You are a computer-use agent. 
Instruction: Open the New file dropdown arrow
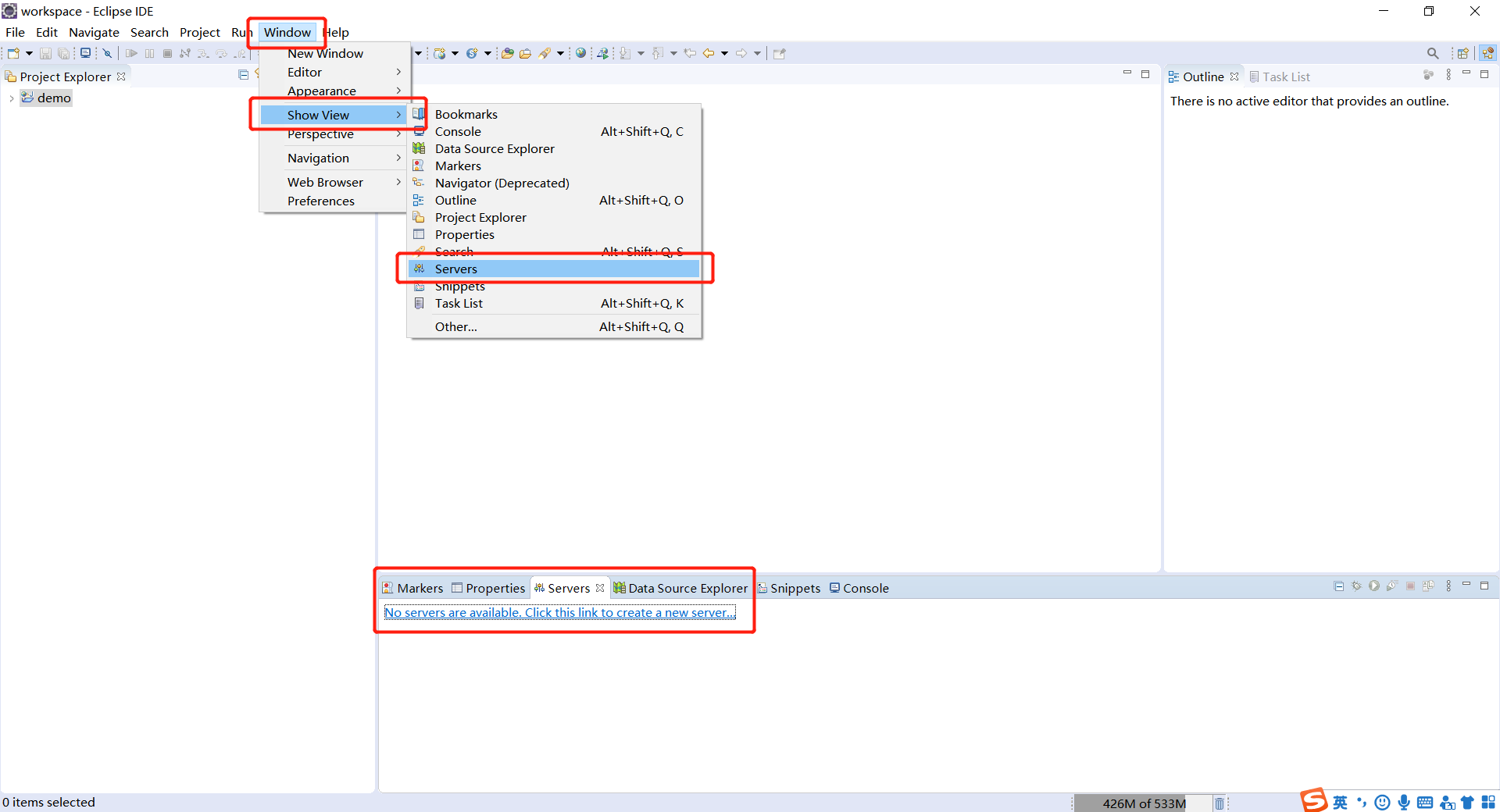pyautogui.click(x=29, y=53)
